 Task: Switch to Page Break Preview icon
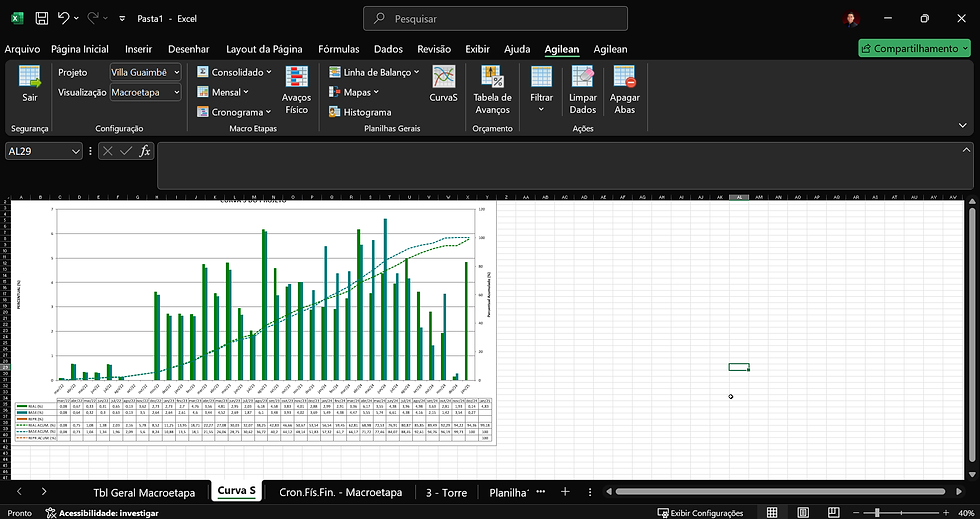834,513
